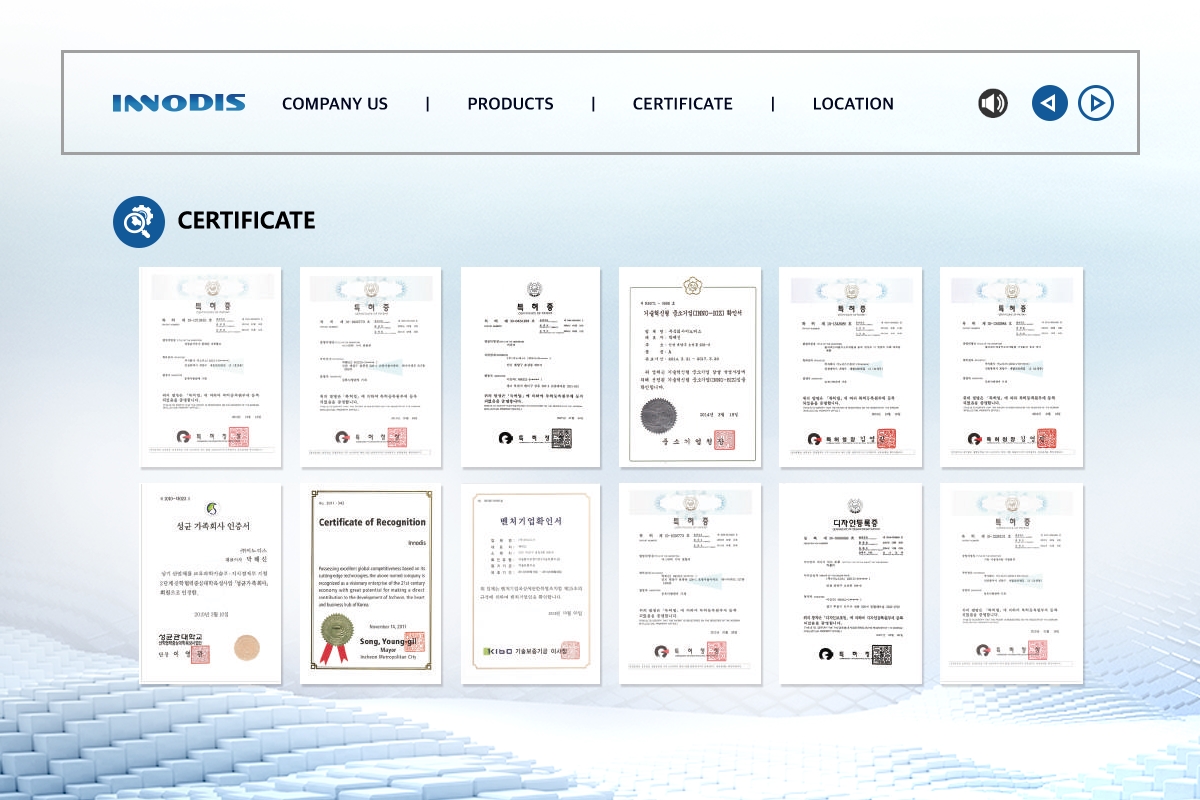Open the COMPANY US menu
The image size is (1200, 800).
(334, 104)
